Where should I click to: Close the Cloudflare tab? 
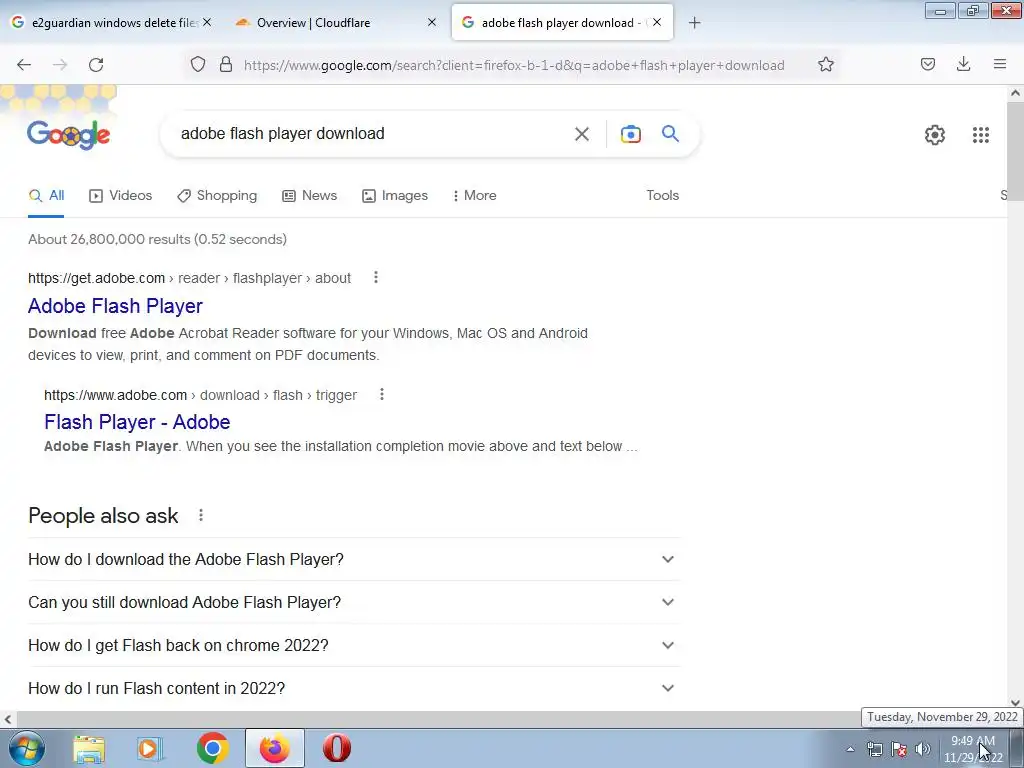pyautogui.click(x=432, y=22)
